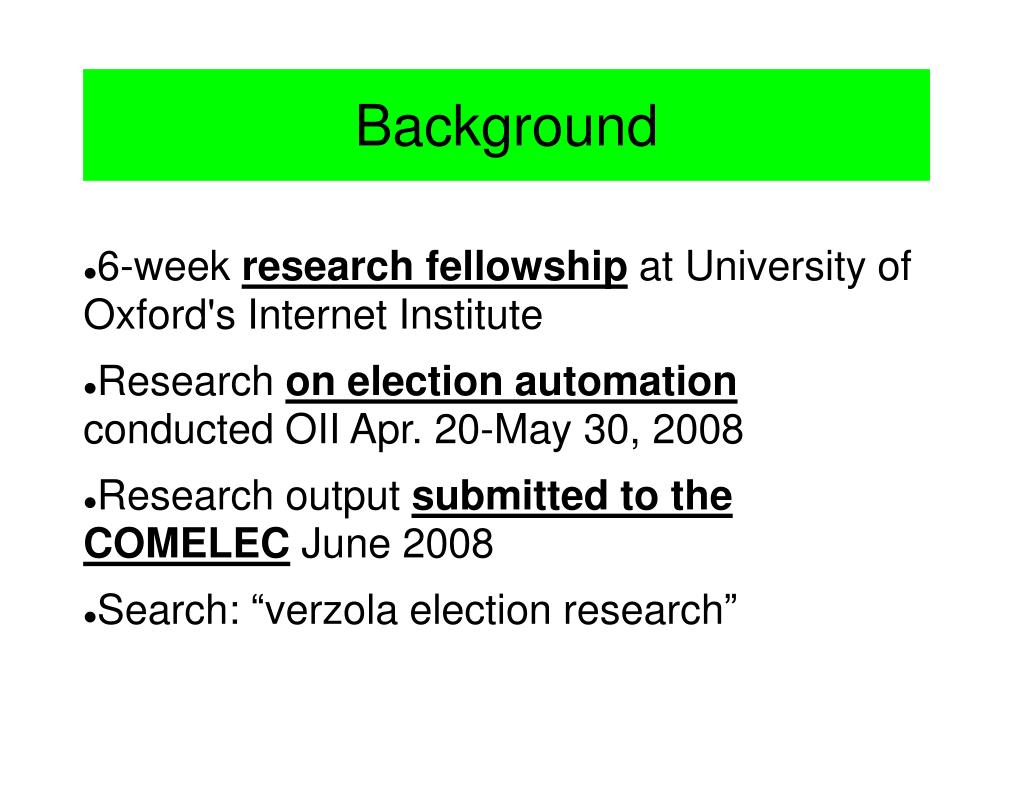Click the word 'Search:' in the last bullet

click(169, 611)
